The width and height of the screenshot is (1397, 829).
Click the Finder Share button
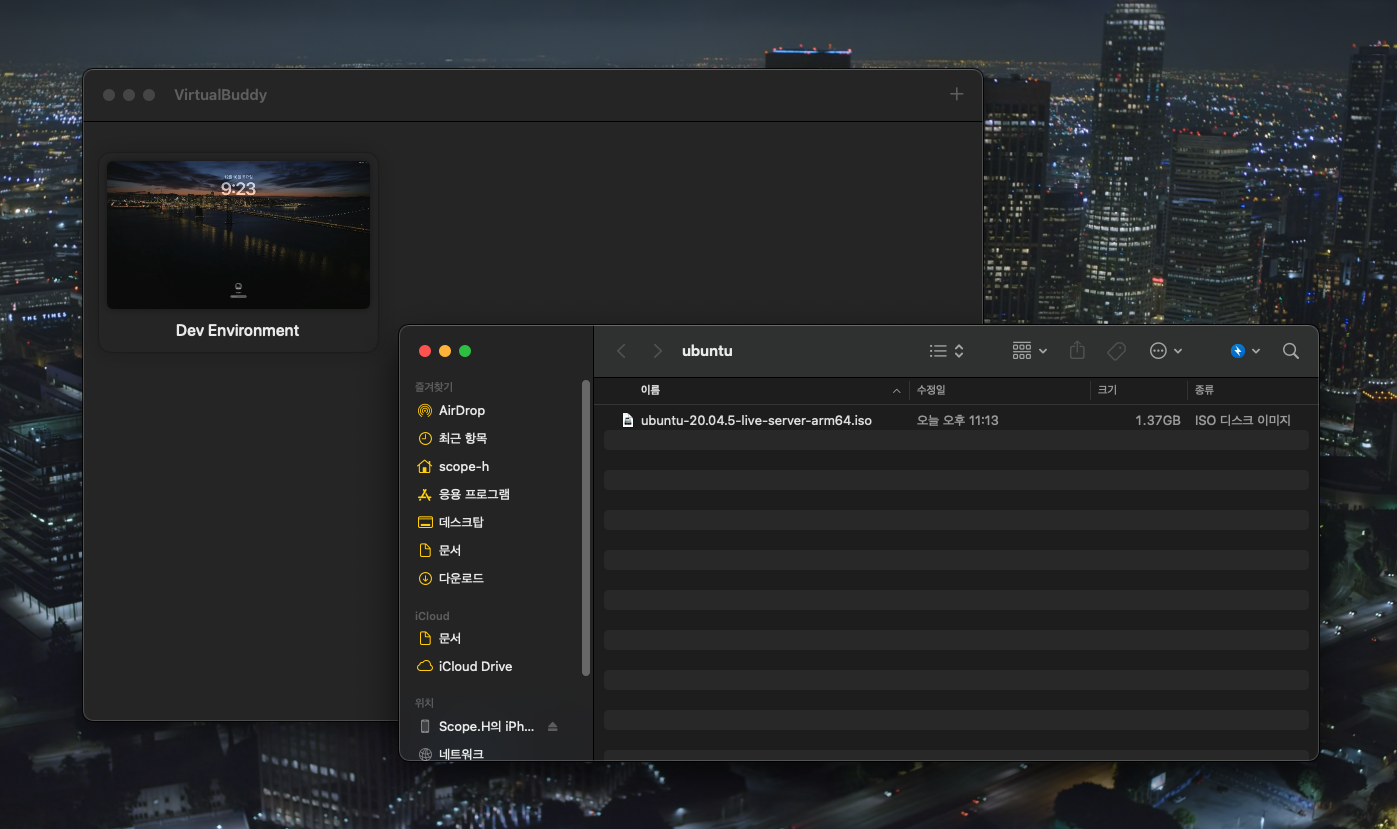[x=1077, y=351]
